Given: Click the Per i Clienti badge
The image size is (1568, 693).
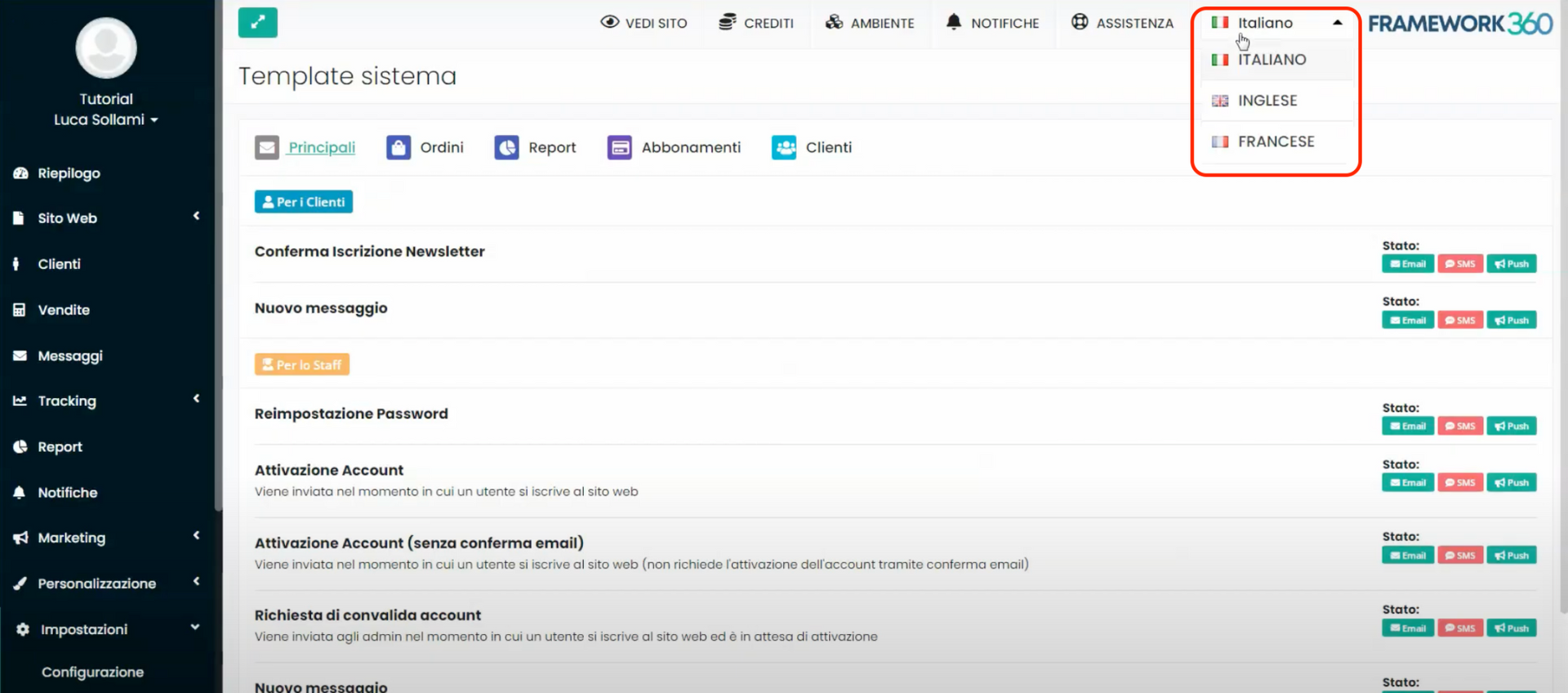Looking at the screenshot, I should click(304, 202).
